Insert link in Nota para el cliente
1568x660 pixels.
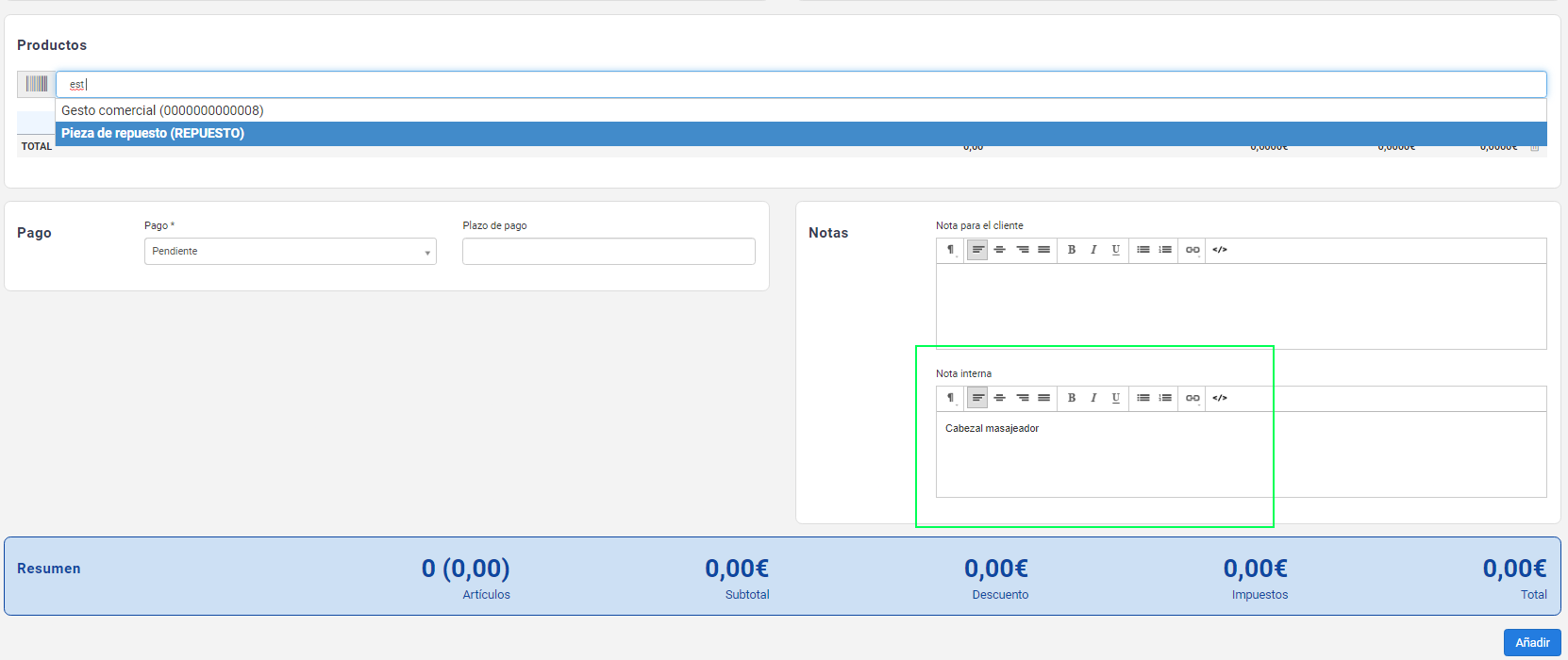coord(1193,250)
